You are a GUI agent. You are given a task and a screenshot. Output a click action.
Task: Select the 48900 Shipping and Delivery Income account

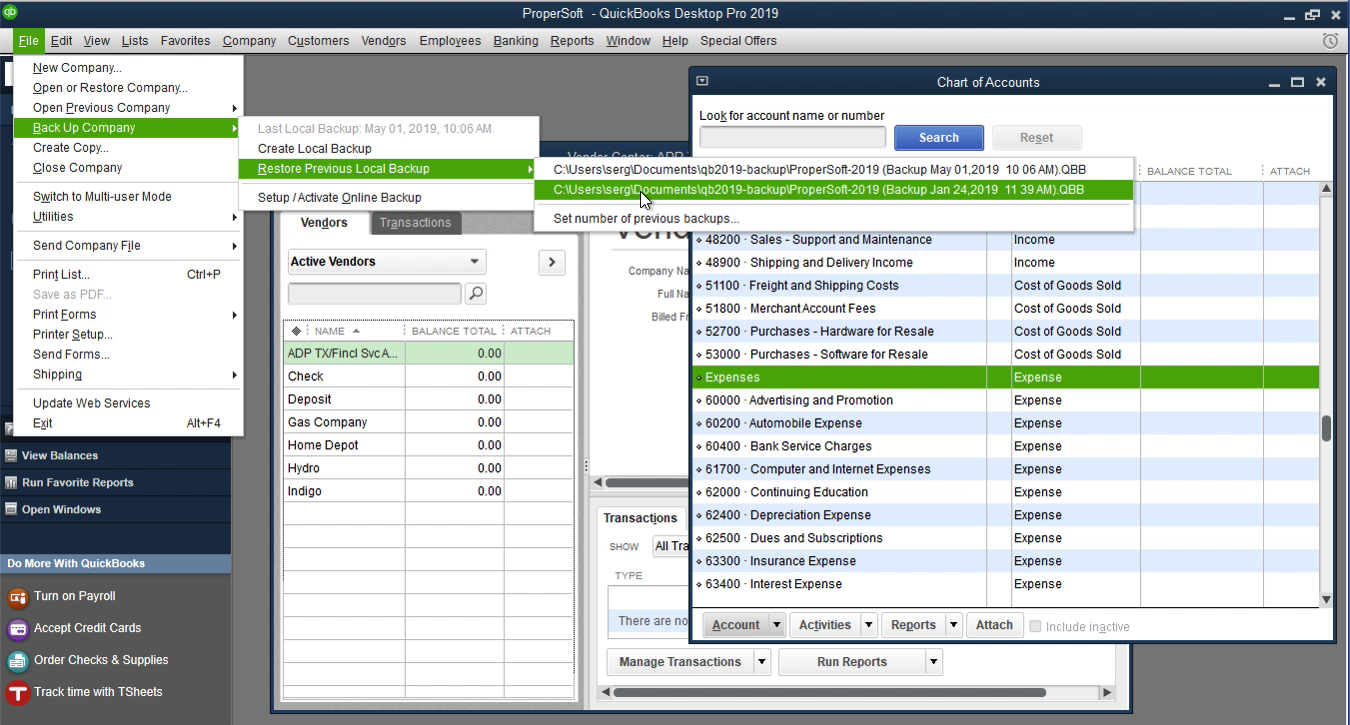click(1005, 263)
